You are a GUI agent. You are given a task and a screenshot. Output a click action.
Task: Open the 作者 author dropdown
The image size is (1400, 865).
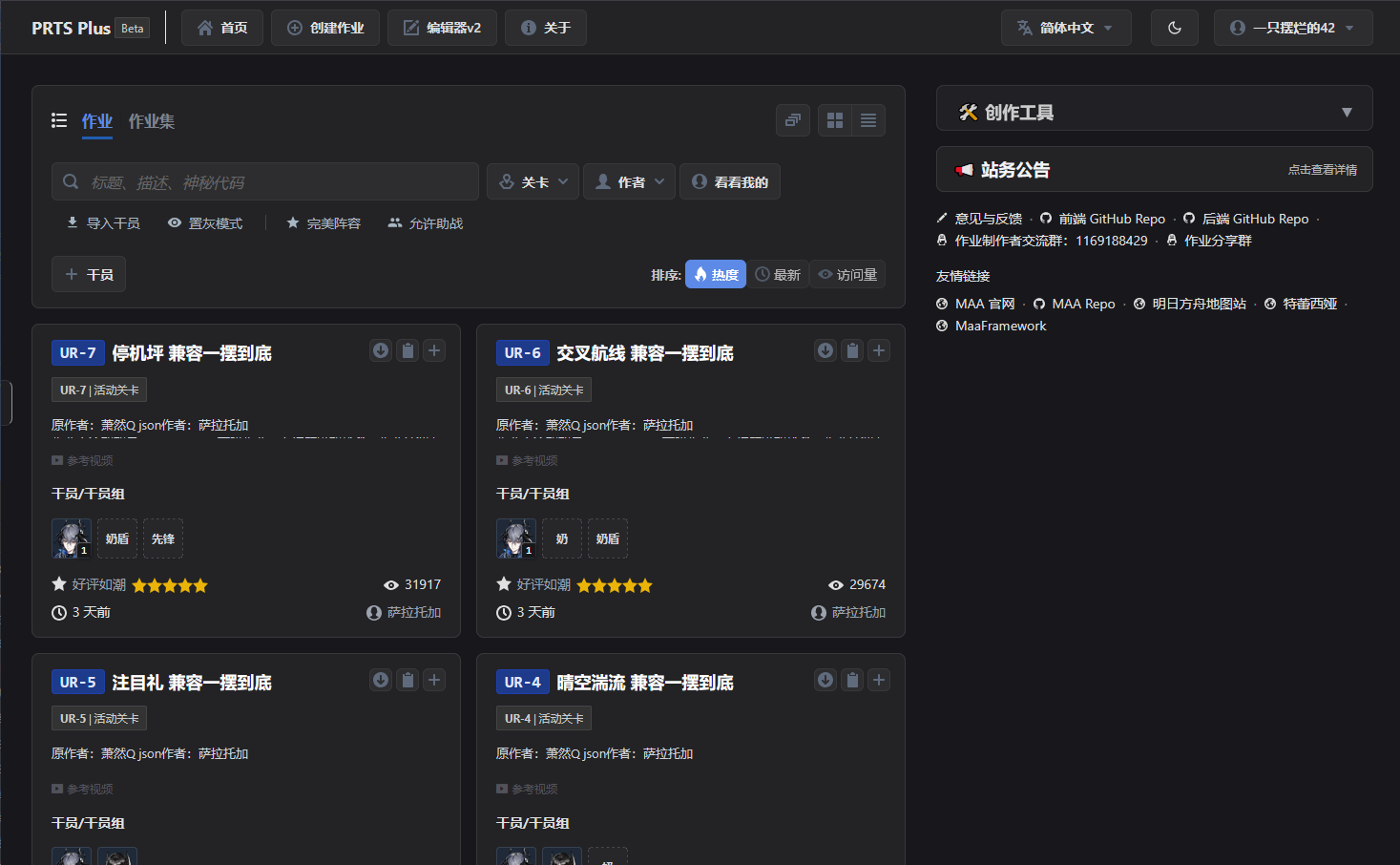pyautogui.click(x=630, y=181)
